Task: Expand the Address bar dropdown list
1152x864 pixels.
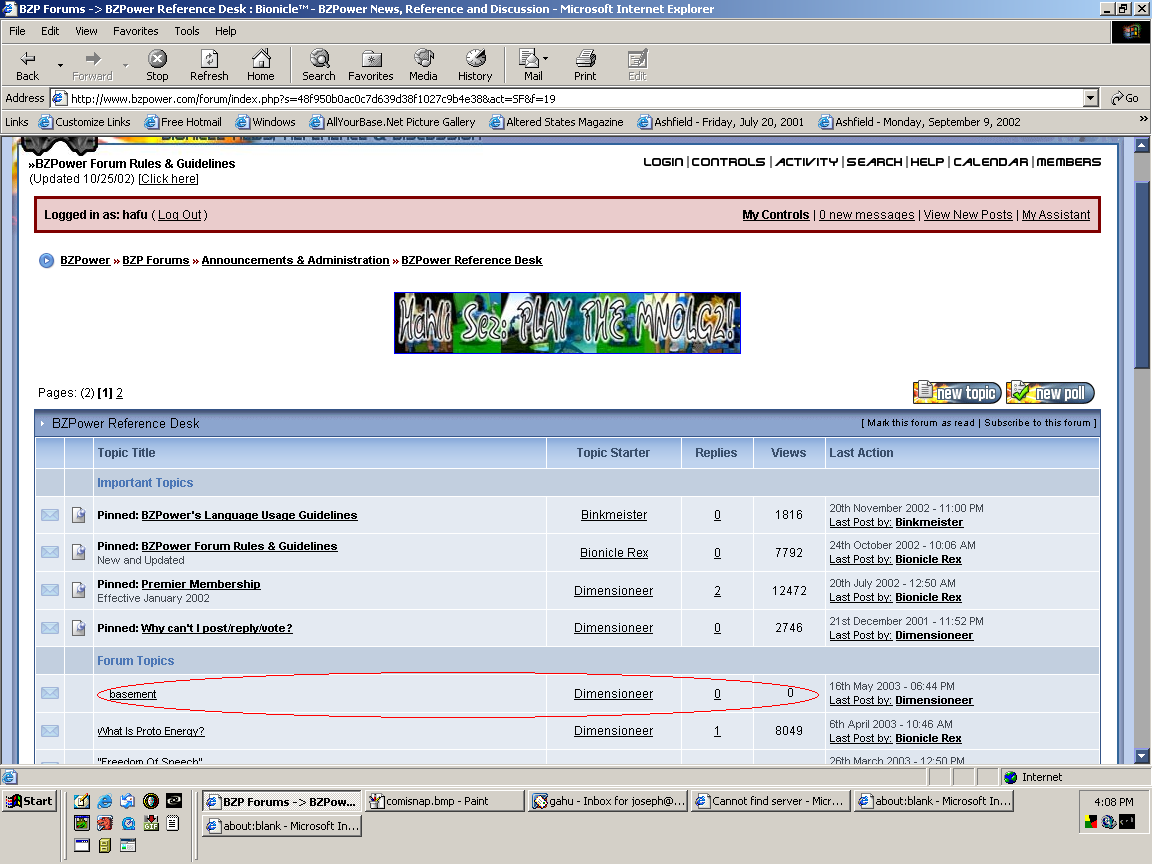Action: 1091,98
